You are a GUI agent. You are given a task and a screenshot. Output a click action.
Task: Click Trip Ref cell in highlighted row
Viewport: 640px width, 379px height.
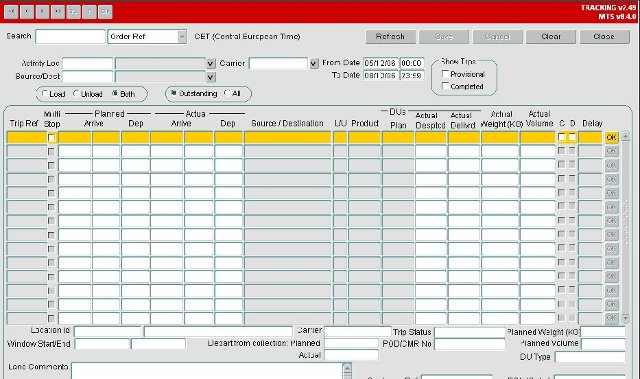coord(27,137)
